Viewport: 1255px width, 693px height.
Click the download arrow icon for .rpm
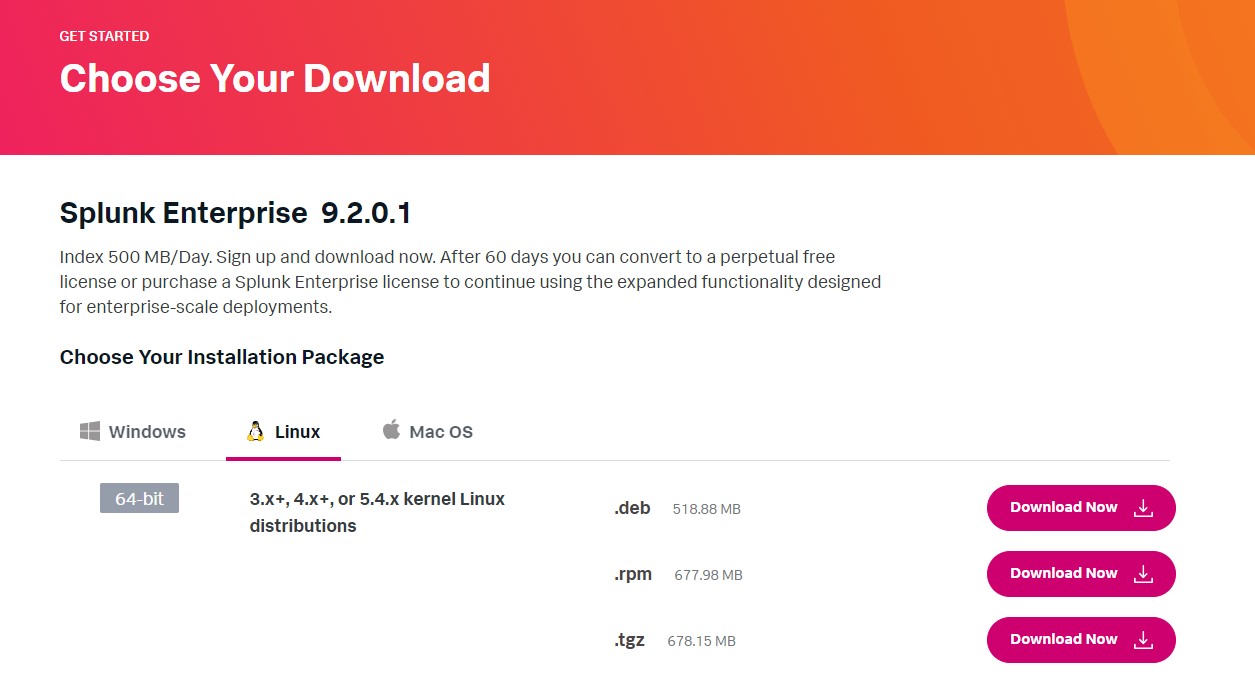pos(1143,574)
